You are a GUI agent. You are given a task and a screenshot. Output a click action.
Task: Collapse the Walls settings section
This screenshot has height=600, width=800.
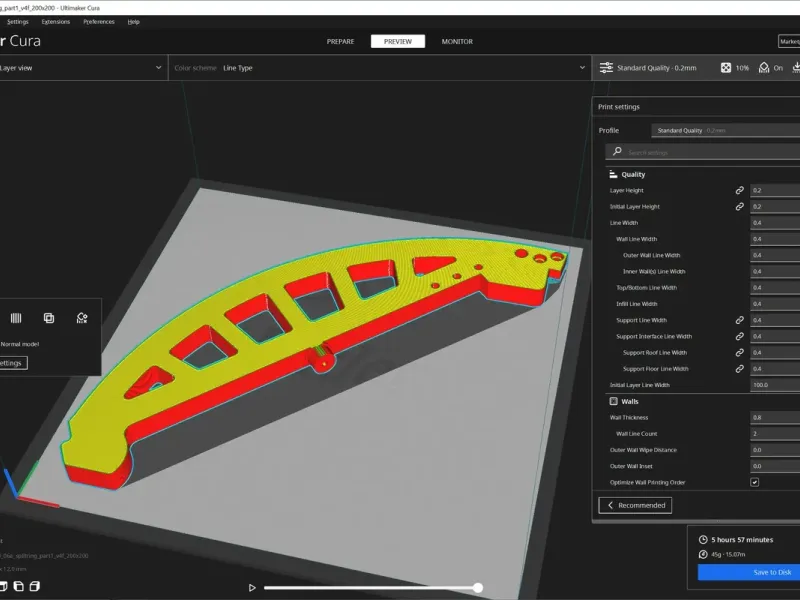(703, 402)
